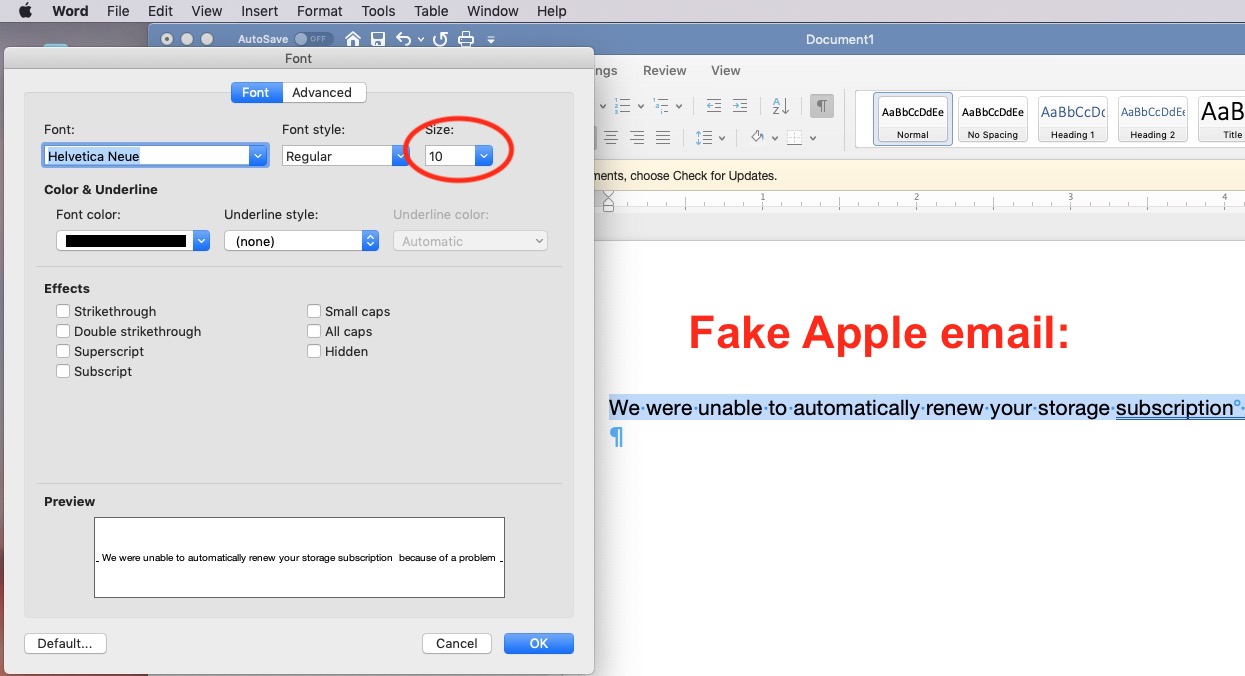Apply the No Spacing style
1245x676 pixels.
pos(993,120)
